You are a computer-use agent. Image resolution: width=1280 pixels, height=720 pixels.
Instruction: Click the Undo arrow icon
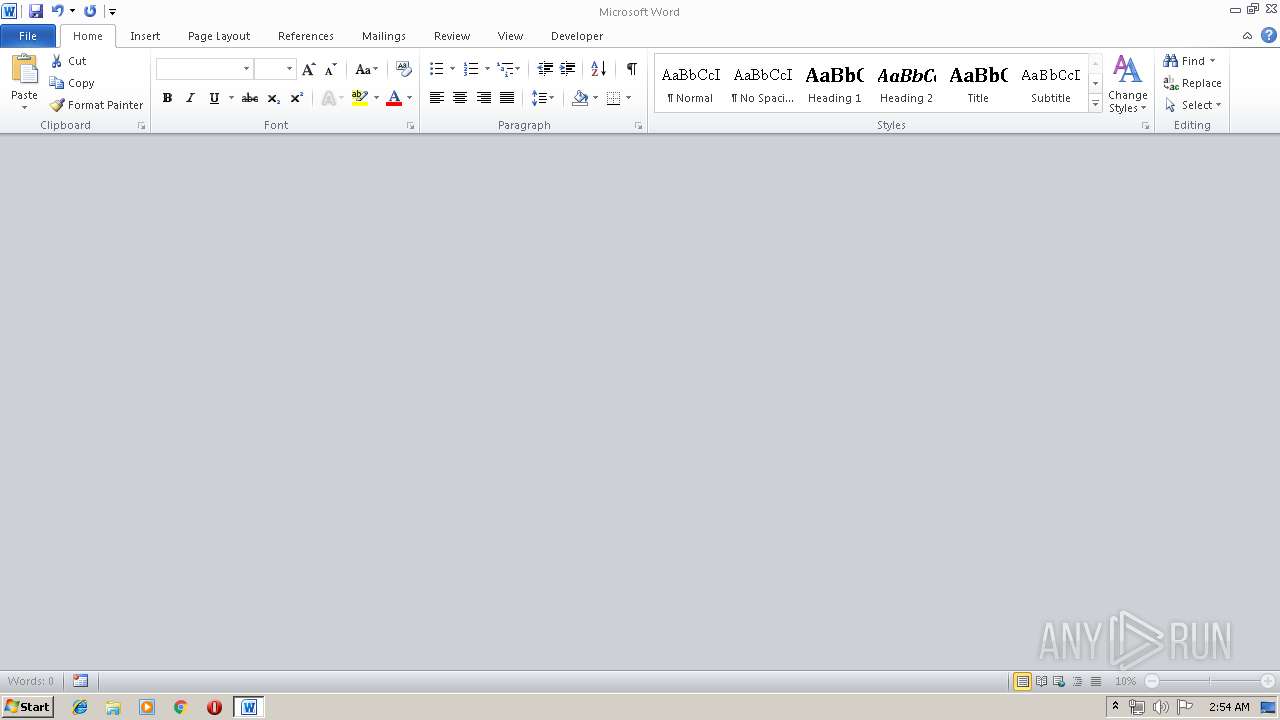pos(58,11)
